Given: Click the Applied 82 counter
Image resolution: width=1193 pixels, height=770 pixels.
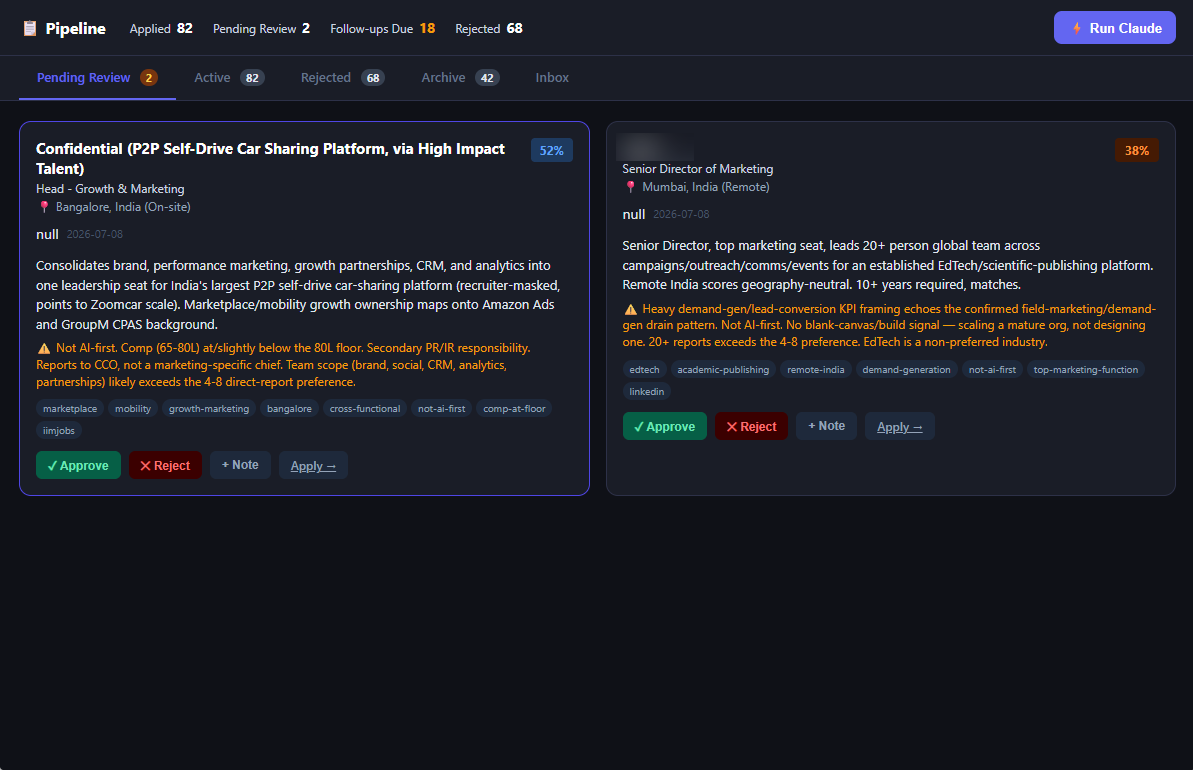Looking at the screenshot, I should pyautogui.click(x=161, y=28).
